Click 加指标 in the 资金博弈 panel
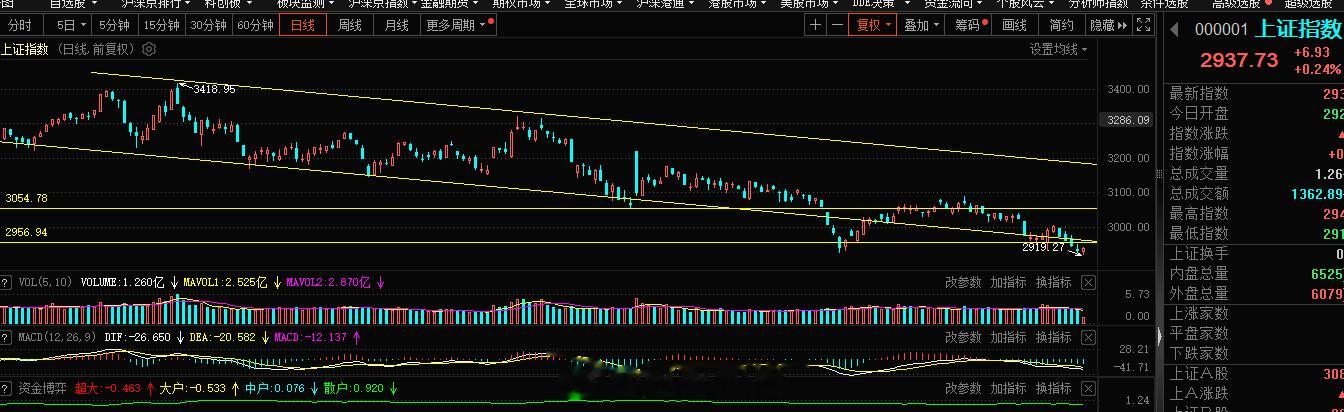This screenshot has width=1344, height=412. [x=1008, y=388]
